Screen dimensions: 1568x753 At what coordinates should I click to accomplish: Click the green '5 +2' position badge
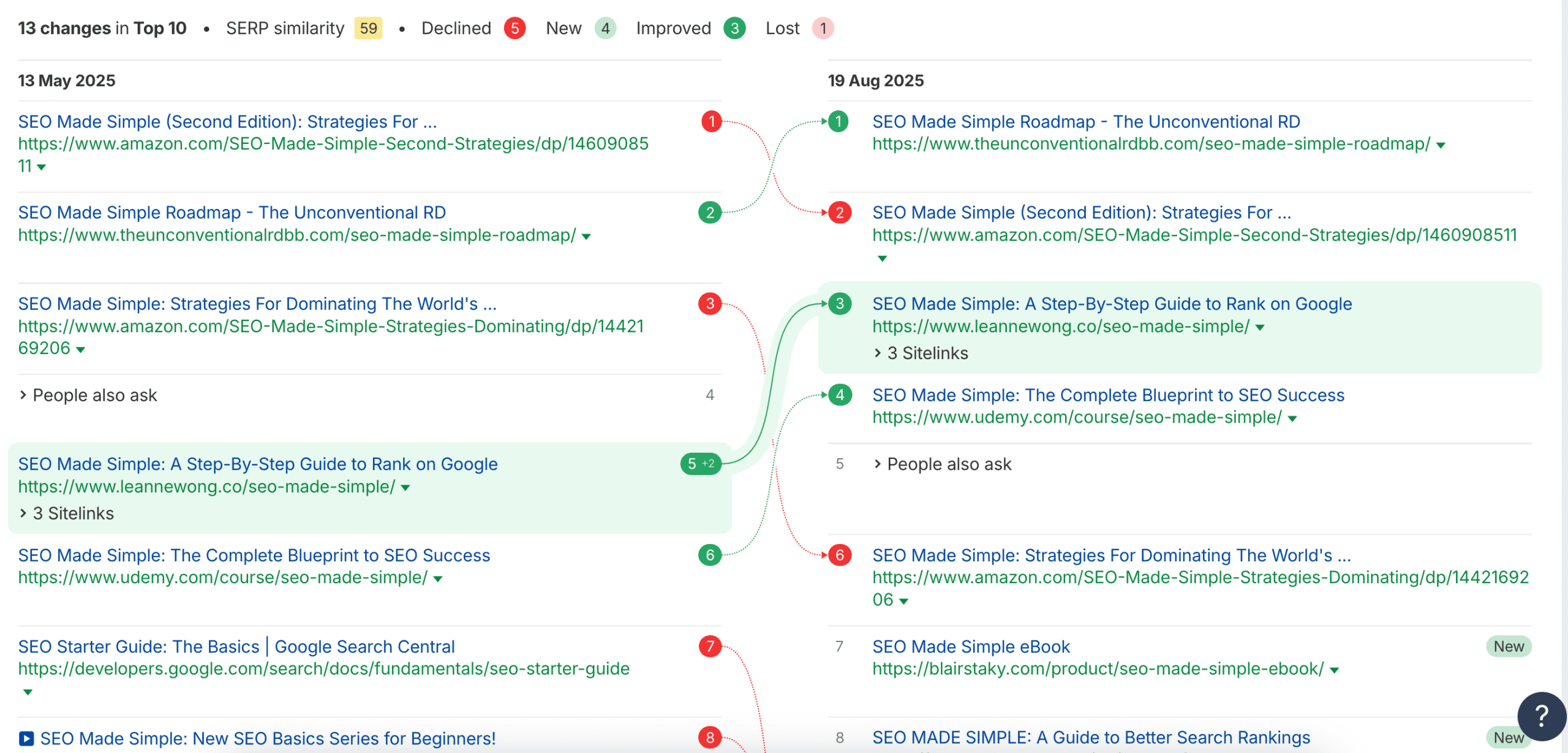[x=701, y=464]
